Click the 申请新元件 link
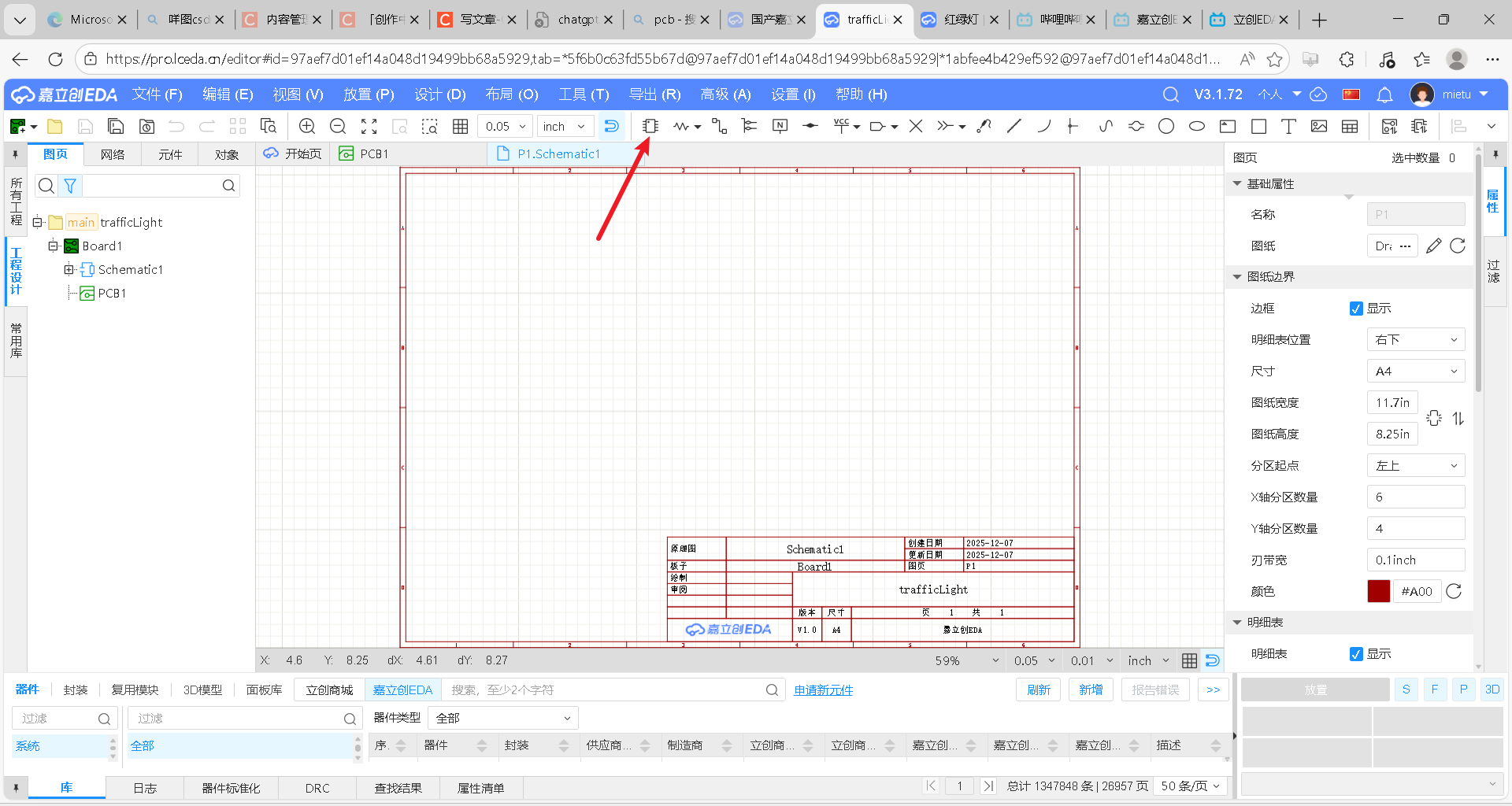1512x806 pixels. (823, 690)
